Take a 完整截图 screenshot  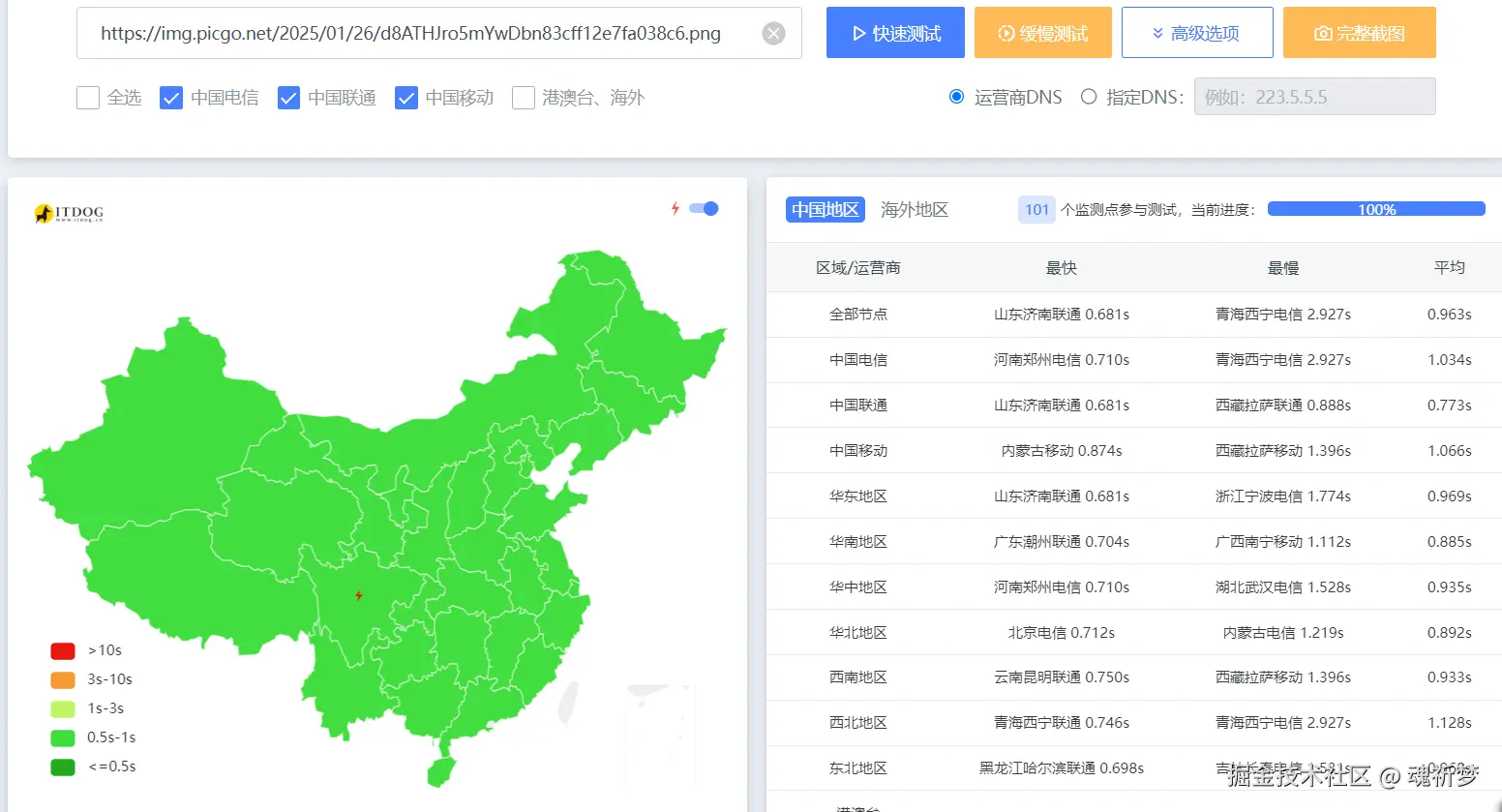tap(1360, 33)
